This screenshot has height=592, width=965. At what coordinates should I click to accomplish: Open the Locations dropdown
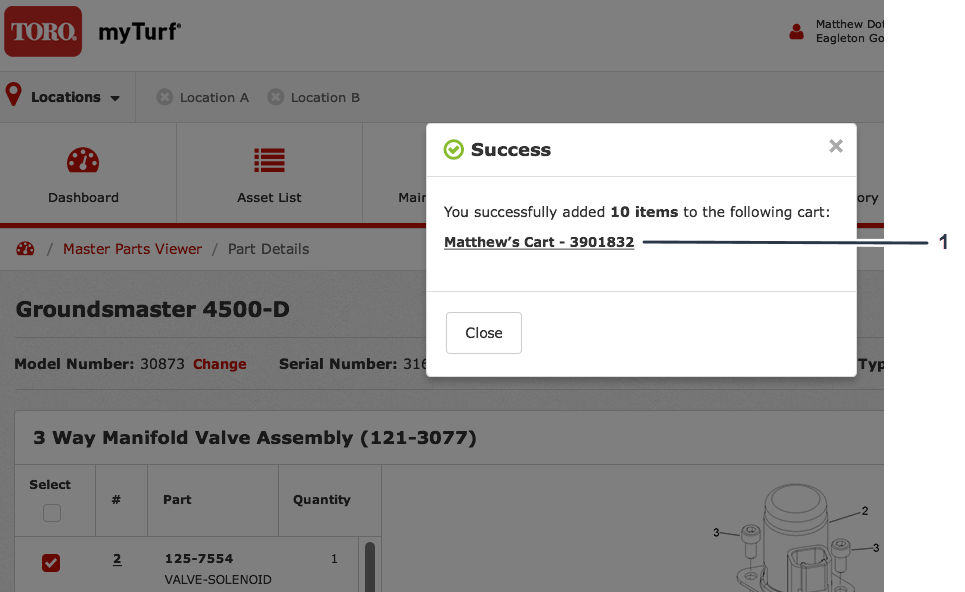[66, 97]
